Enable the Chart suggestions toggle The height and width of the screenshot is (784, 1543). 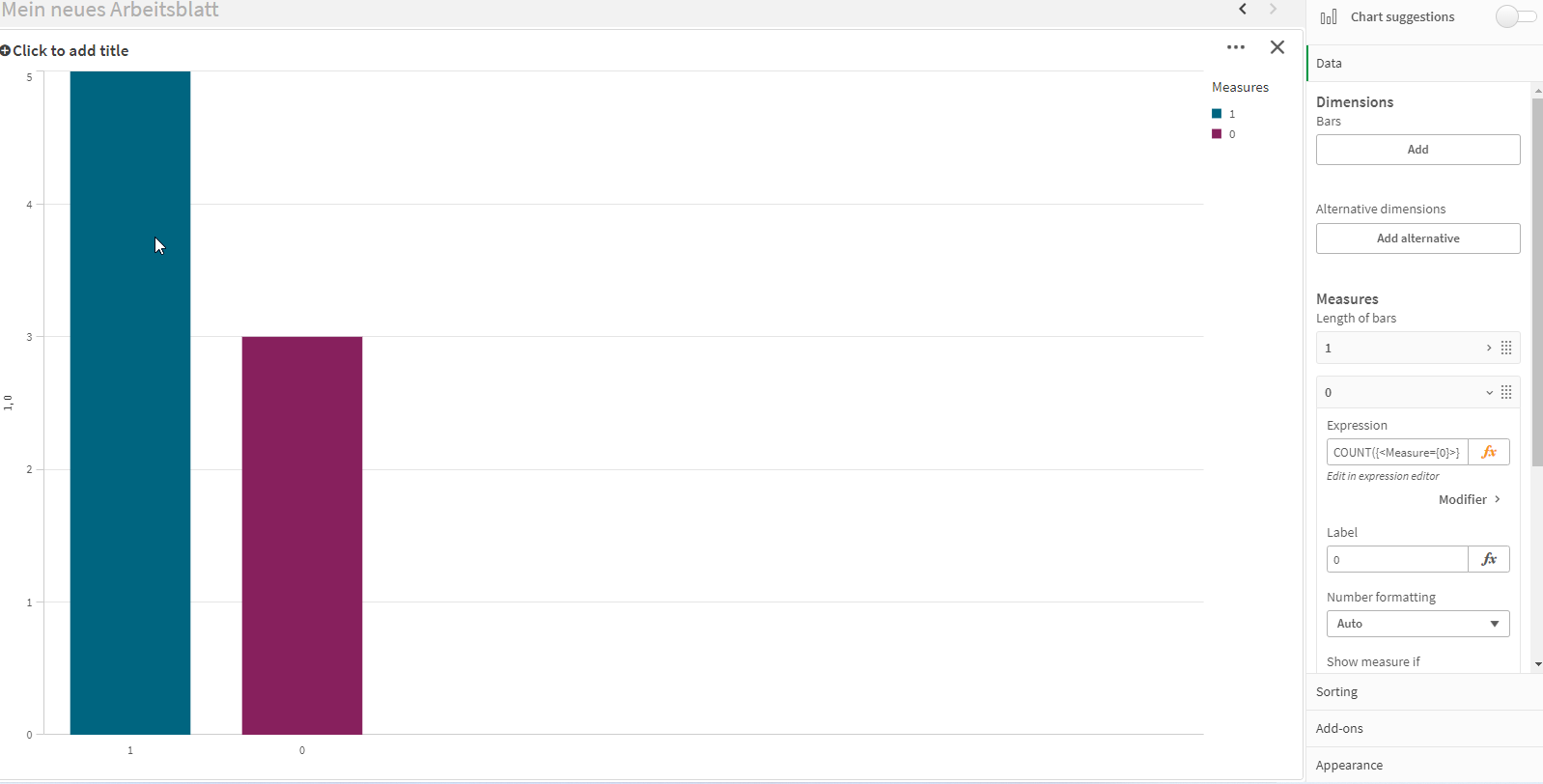(x=1514, y=16)
